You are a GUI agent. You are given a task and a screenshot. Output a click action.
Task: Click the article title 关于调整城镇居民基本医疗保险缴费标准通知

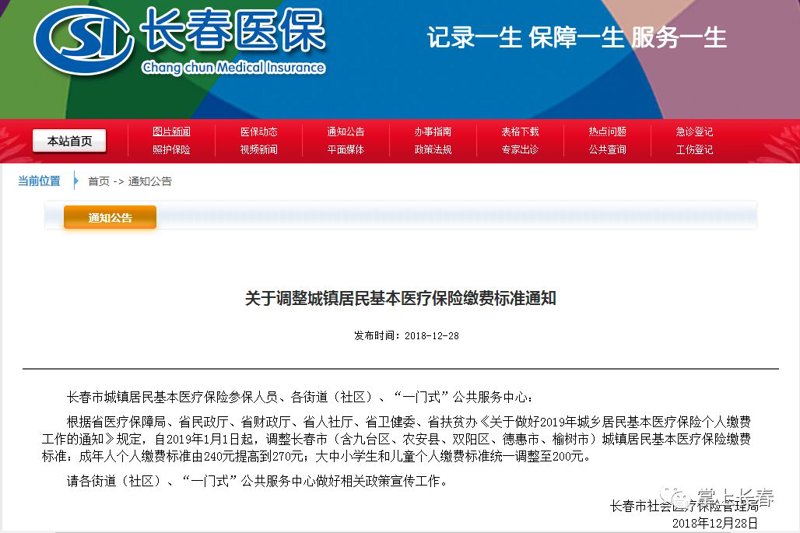tap(401, 298)
